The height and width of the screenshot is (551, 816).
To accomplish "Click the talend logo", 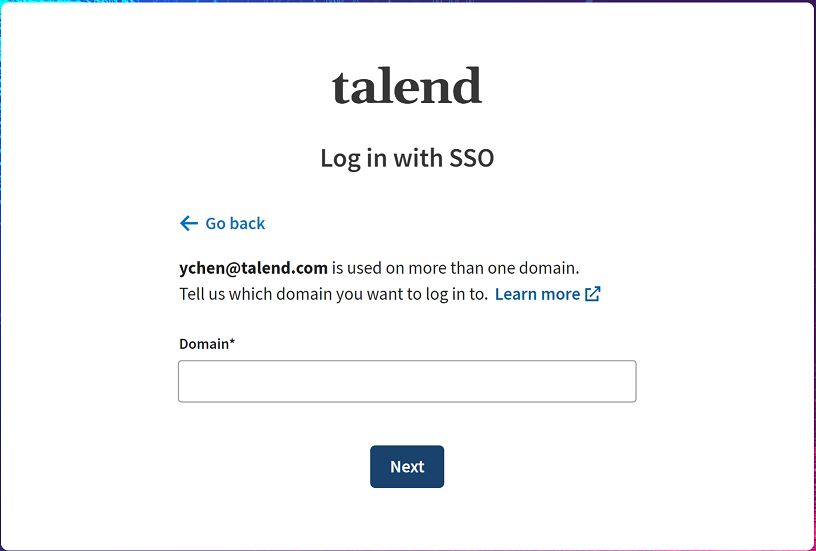I will [x=407, y=87].
